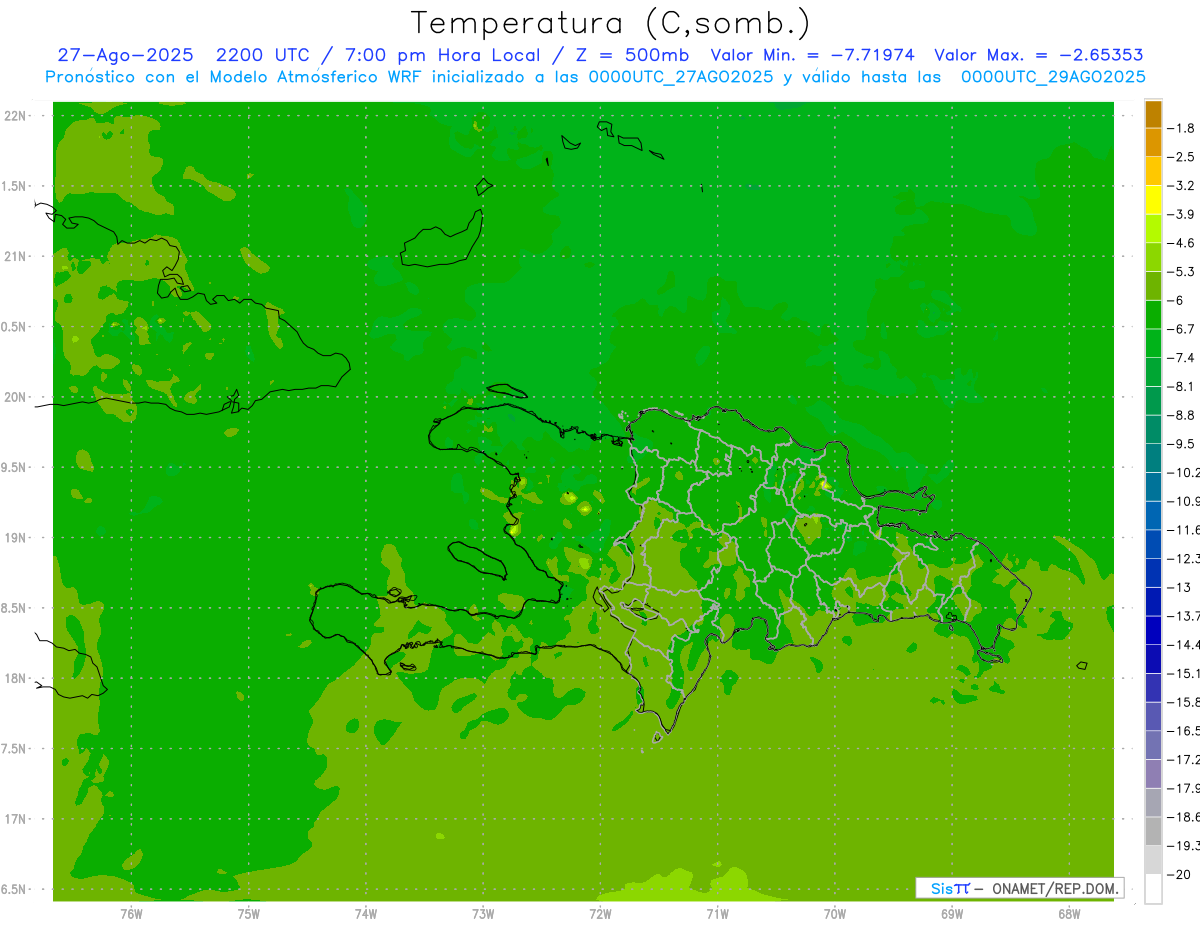Click 'Valor Min. = -7.71974' text
This screenshot has width=1200, height=927.
click(x=812, y=56)
